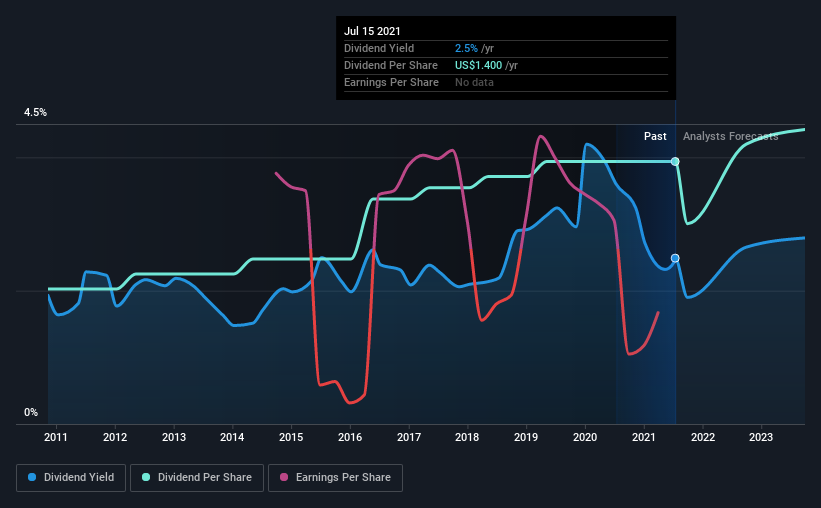Click the 2015 x-axis label
The height and width of the screenshot is (508, 821).
[x=291, y=437]
